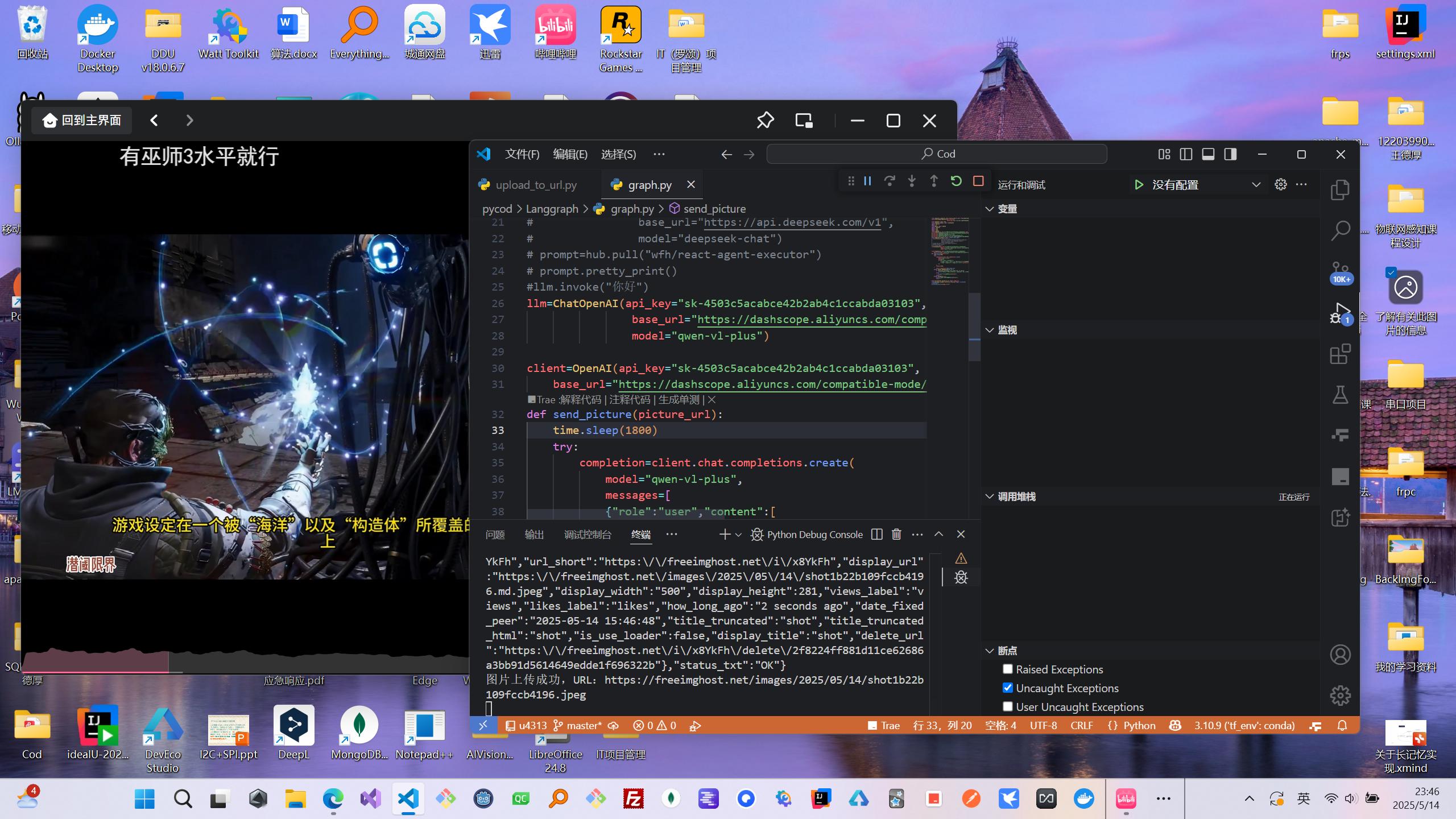Image resolution: width=1456 pixels, height=819 pixels.
Task: Open the 选择(S) menu
Action: point(618,154)
